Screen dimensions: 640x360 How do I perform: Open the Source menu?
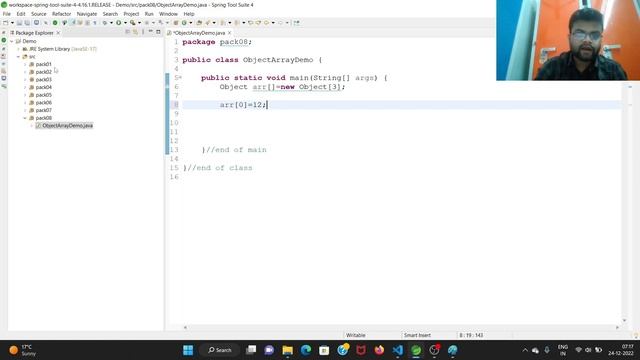pyautogui.click(x=39, y=14)
